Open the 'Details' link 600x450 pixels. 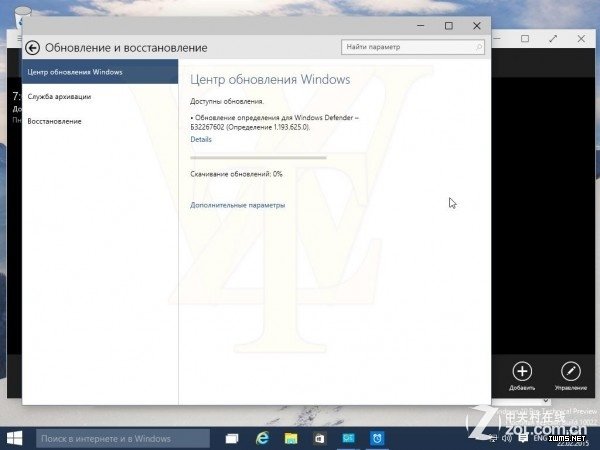[201, 139]
